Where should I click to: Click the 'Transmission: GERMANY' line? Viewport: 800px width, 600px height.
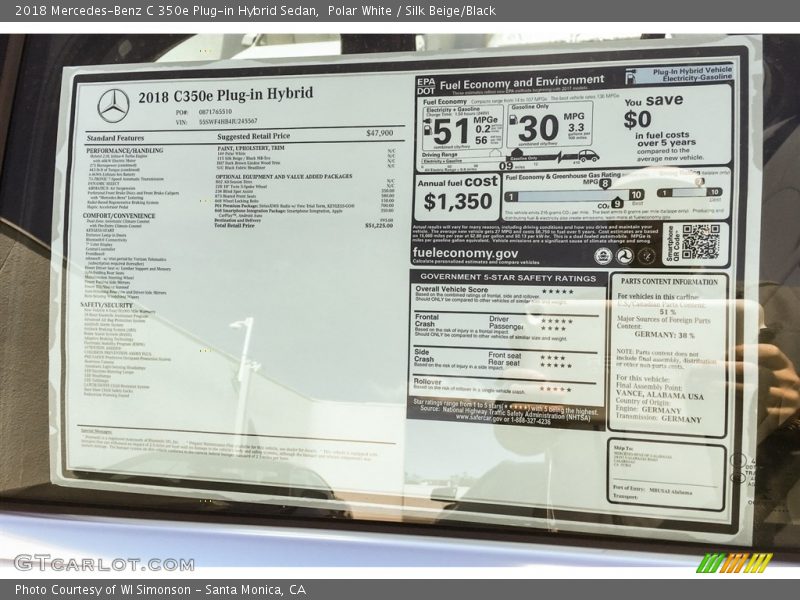click(659, 418)
